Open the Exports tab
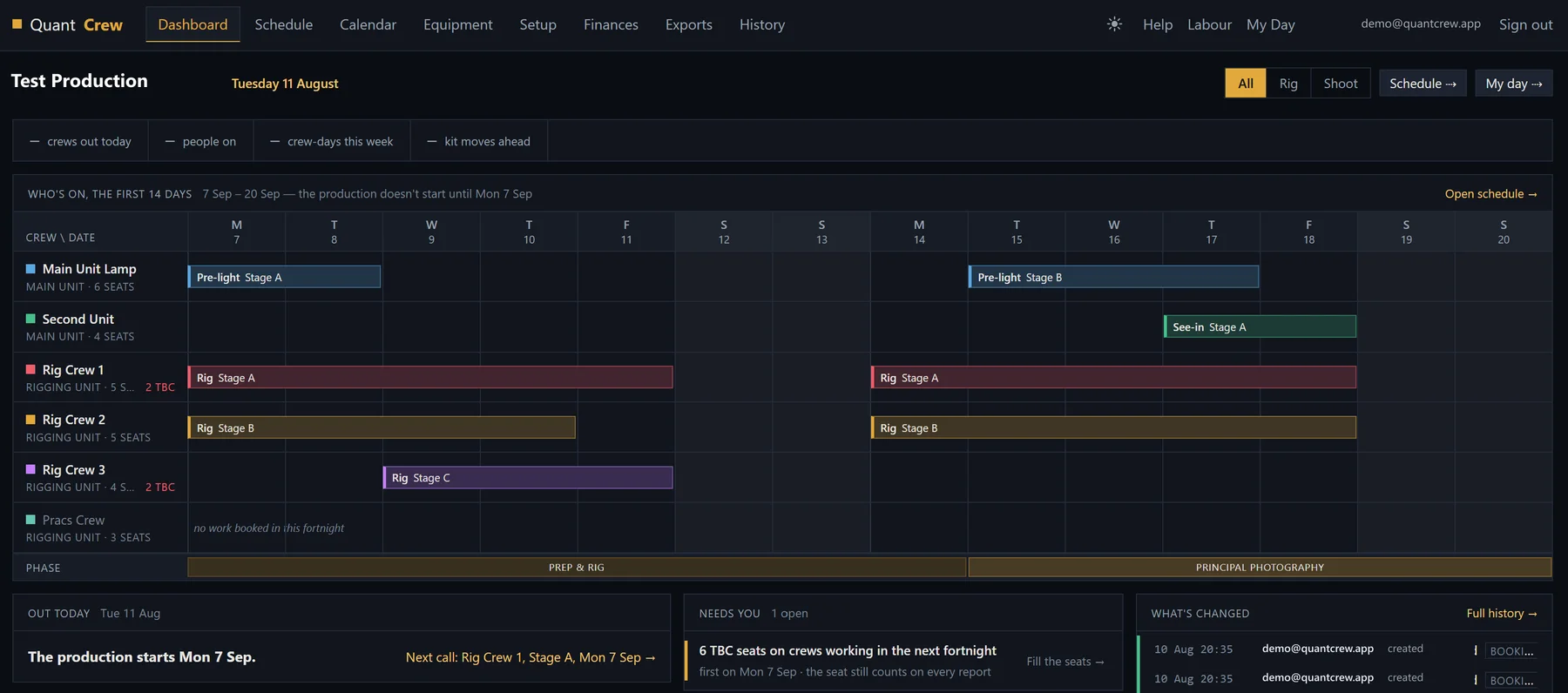The image size is (1568, 693). [689, 24]
